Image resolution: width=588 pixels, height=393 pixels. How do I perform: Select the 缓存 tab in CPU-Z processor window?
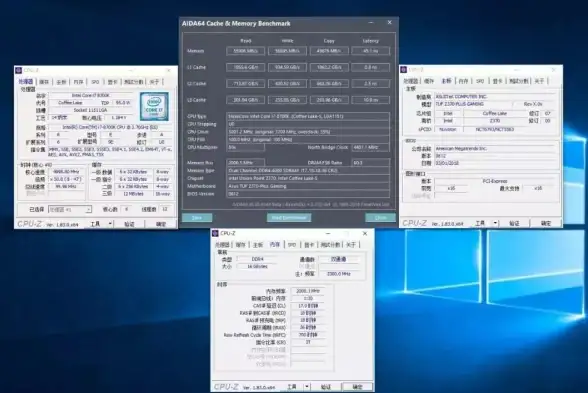(44, 82)
